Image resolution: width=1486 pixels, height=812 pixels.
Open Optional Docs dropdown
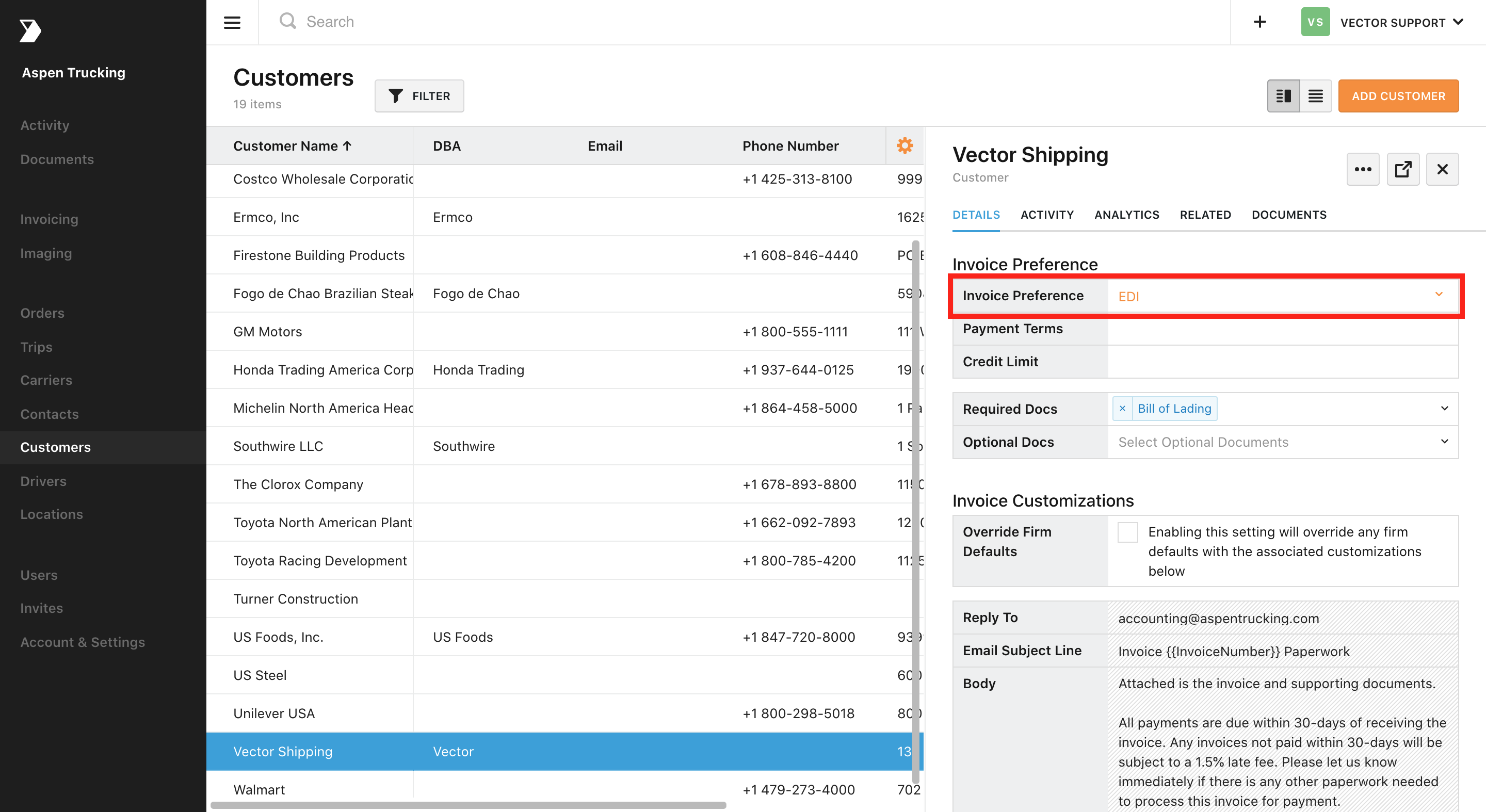pos(1283,442)
